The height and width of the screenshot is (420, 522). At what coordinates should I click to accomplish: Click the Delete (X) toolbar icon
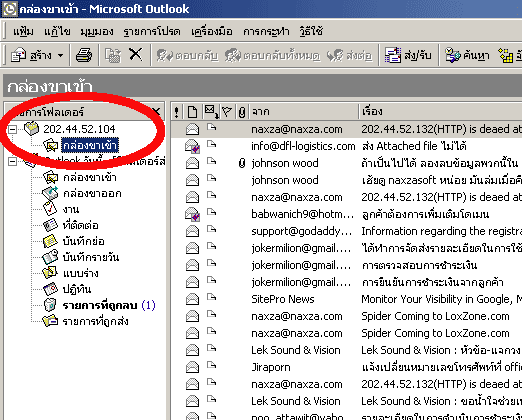(x=136, y=54)
